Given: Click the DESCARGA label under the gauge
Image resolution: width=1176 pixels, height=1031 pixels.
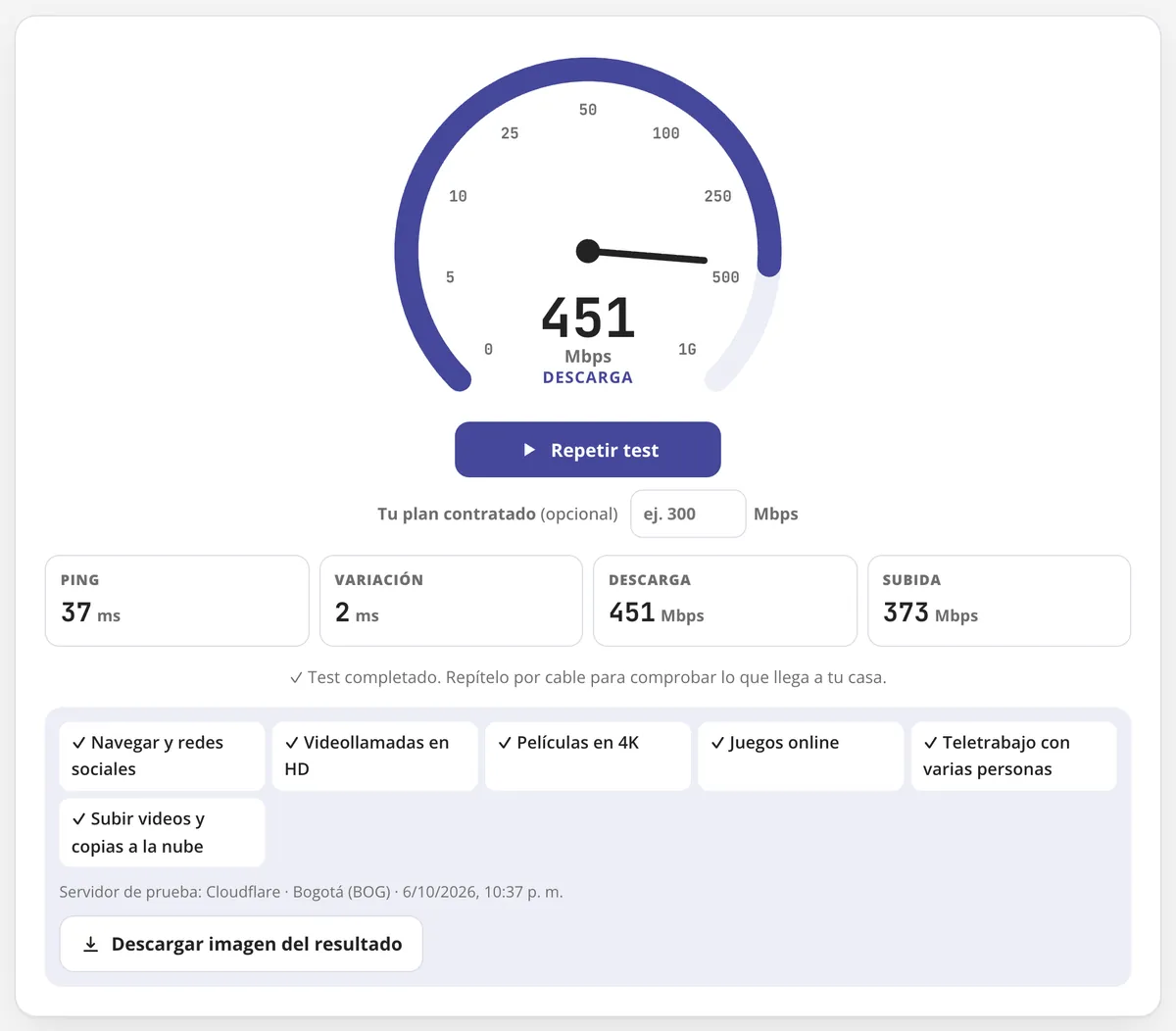Looking at the screenshot, I should (x=588, y=377).
